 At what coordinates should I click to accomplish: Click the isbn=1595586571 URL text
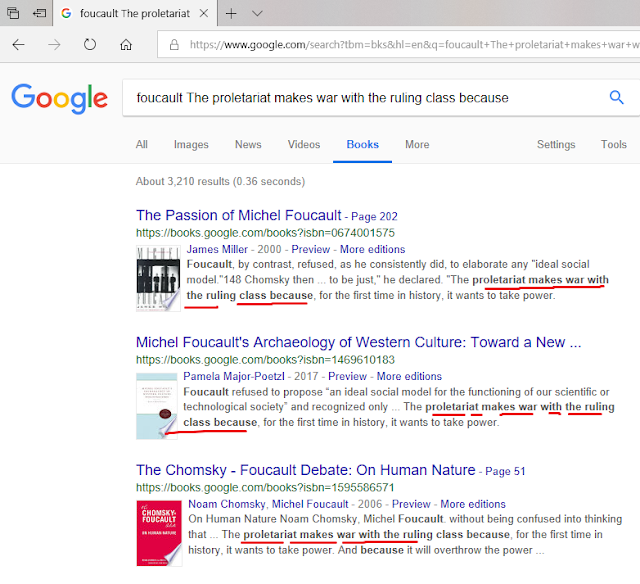pyautogui.click(x=265, y=487)
